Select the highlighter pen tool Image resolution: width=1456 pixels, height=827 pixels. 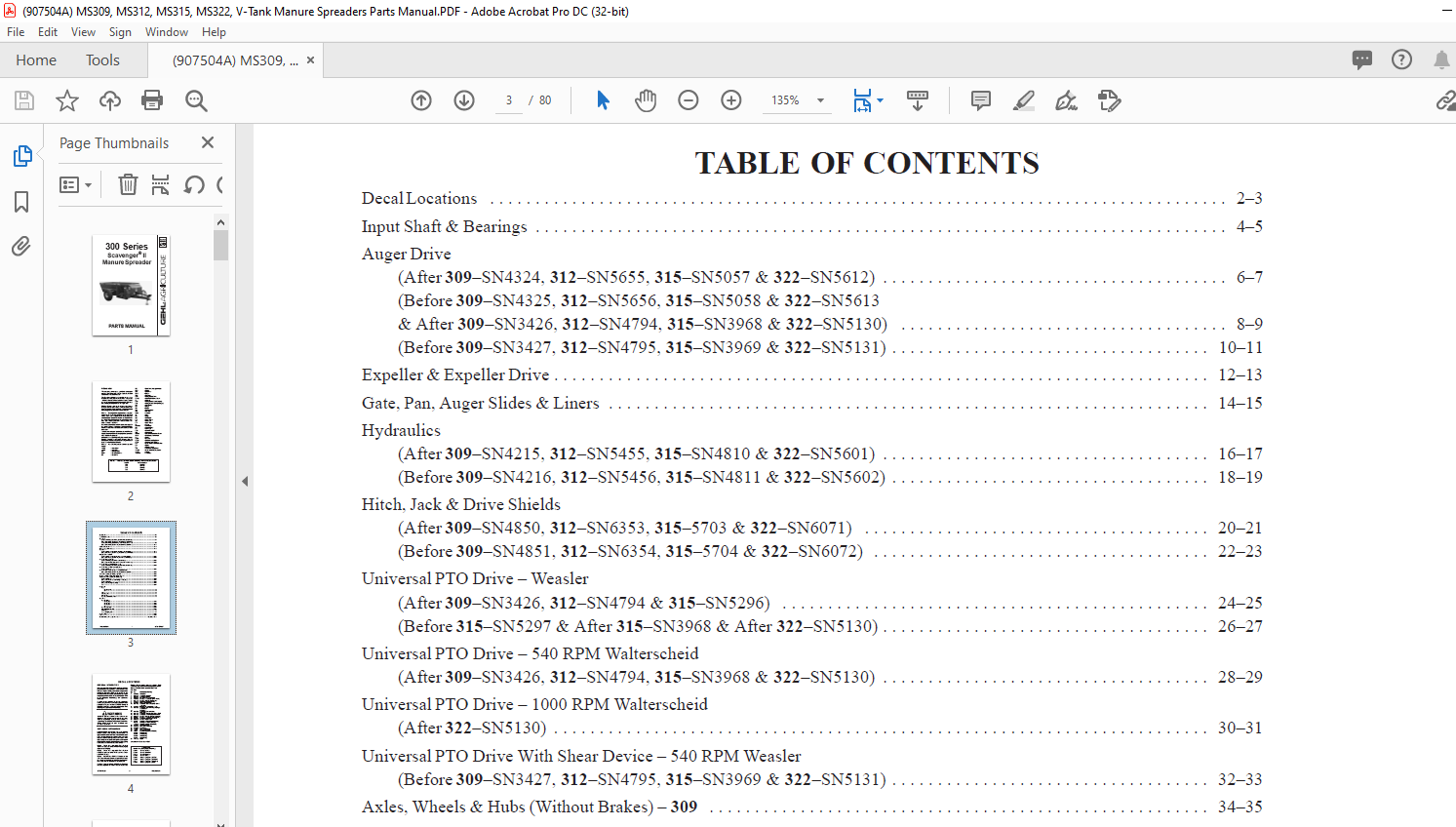click(x=1024, y=100)
